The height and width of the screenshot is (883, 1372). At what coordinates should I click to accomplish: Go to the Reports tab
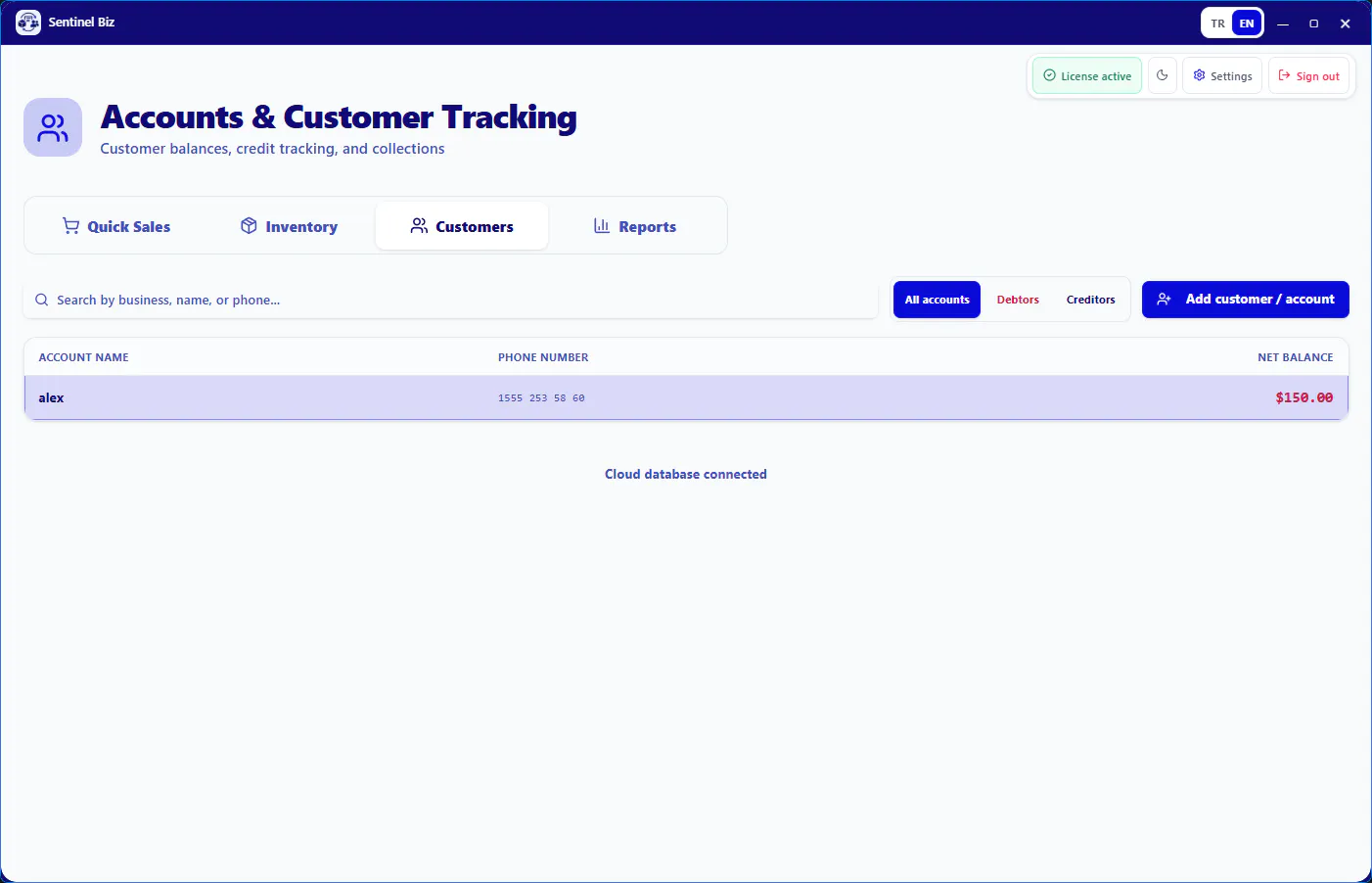(x=635, y=226)
